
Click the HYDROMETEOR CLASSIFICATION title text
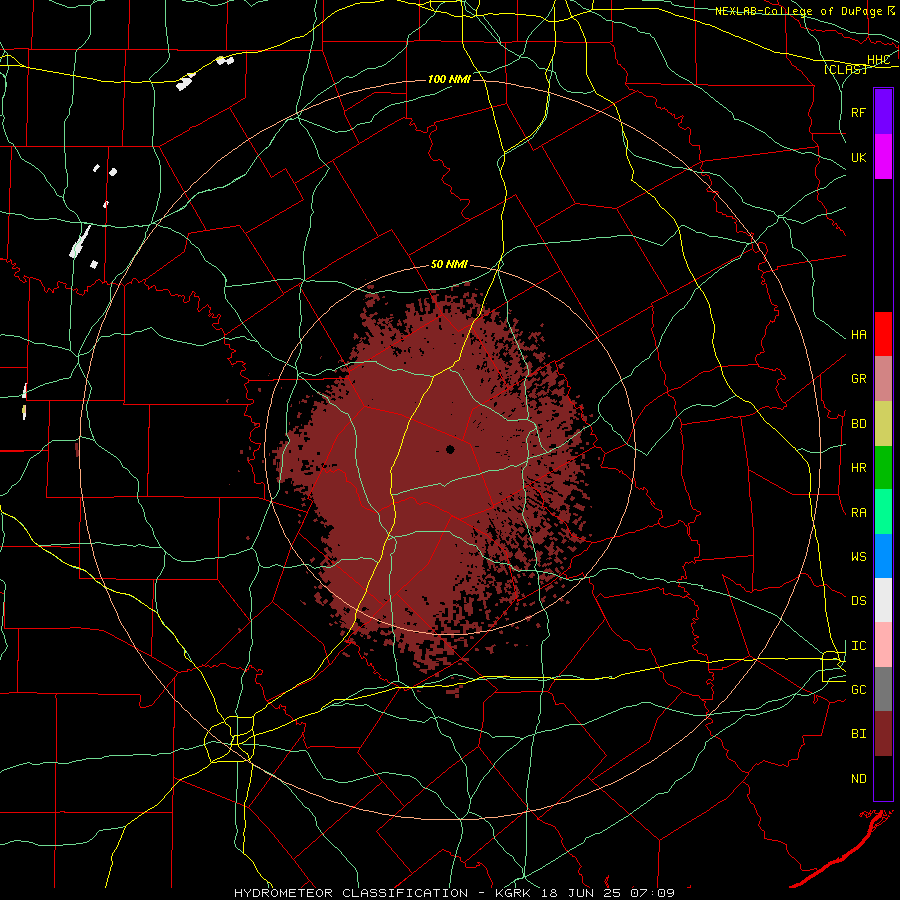[x=351, y=893]
